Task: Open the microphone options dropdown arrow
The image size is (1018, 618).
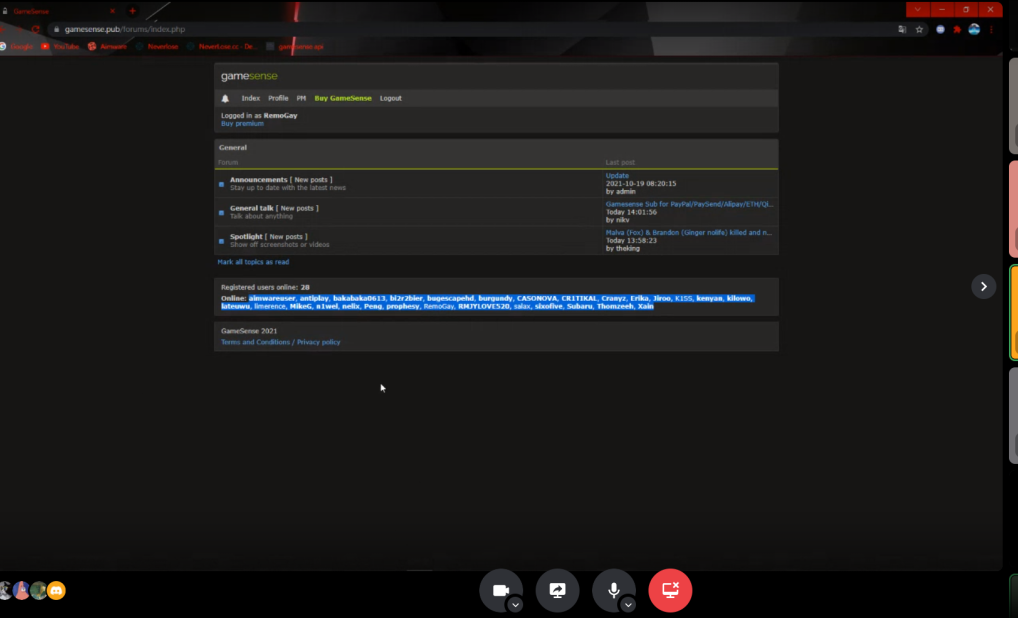Action: coord(628,604)
